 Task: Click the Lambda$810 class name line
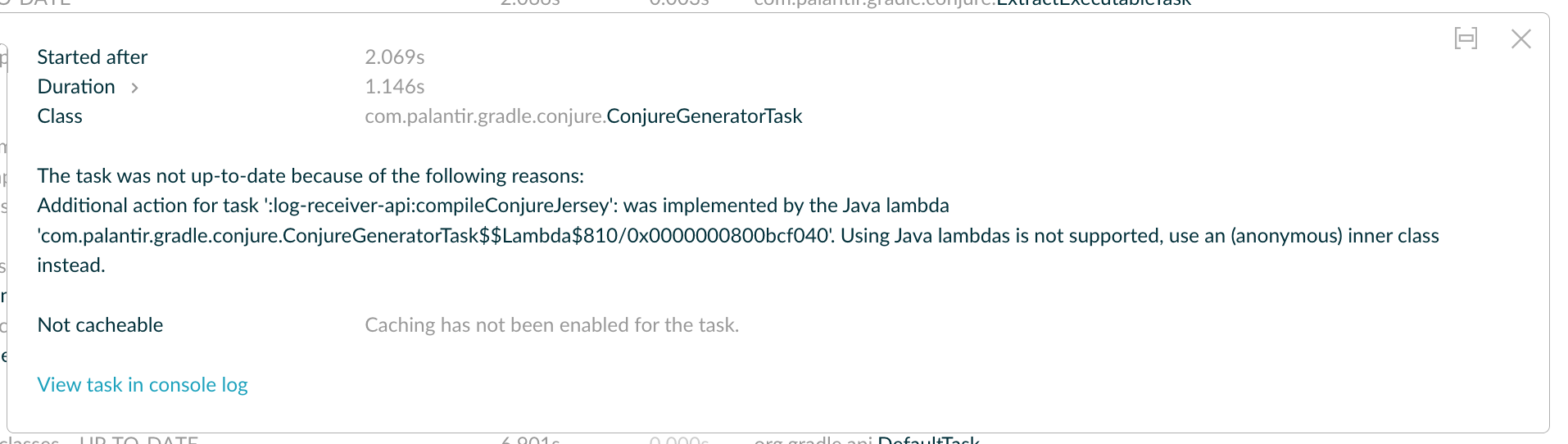click(434, 236)
